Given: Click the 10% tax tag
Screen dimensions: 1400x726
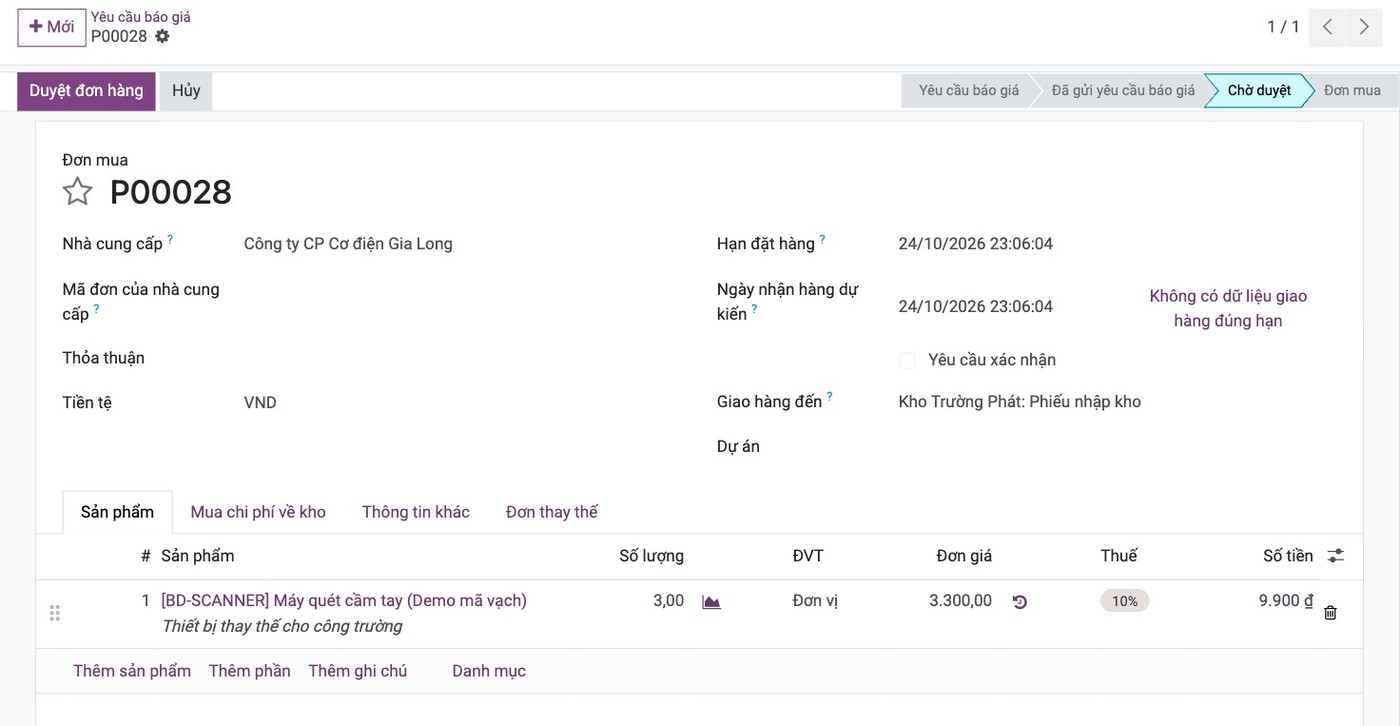Looking at the screenshot, I should coord(1125,601).
